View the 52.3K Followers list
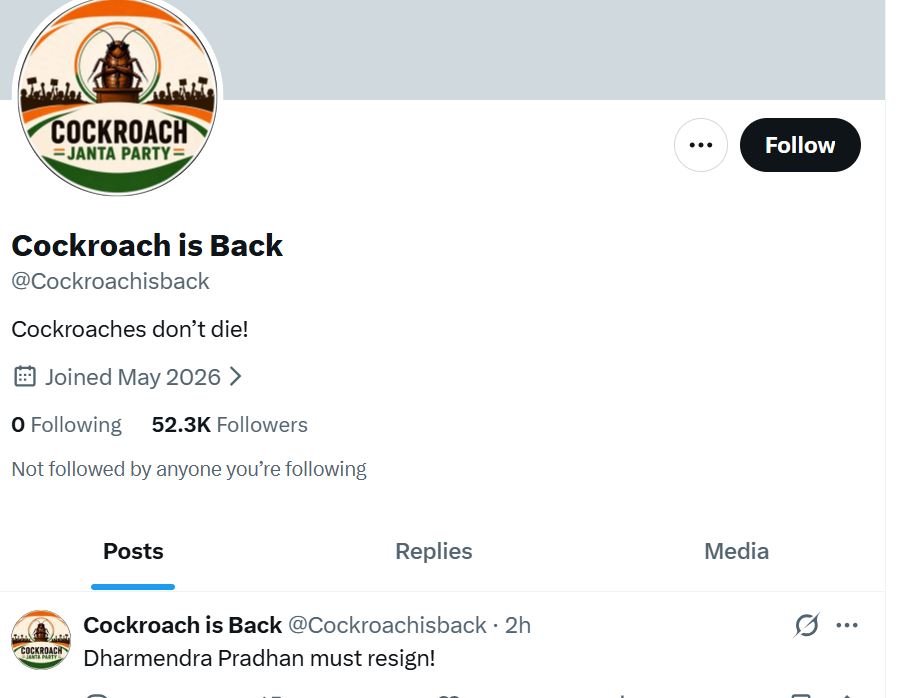The height and width of the screenshot is (698, 922). pyautogui.click(x=229, y=425)
